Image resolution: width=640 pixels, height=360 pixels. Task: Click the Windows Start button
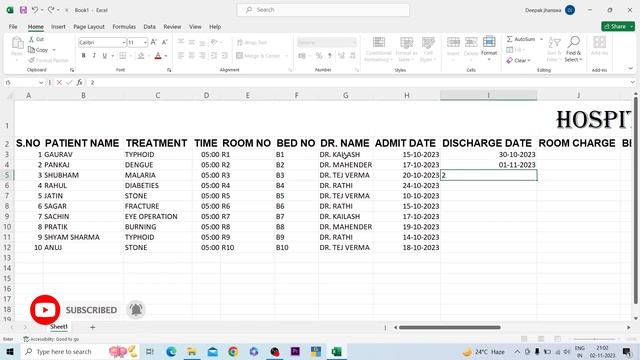[x=10, y=351]
